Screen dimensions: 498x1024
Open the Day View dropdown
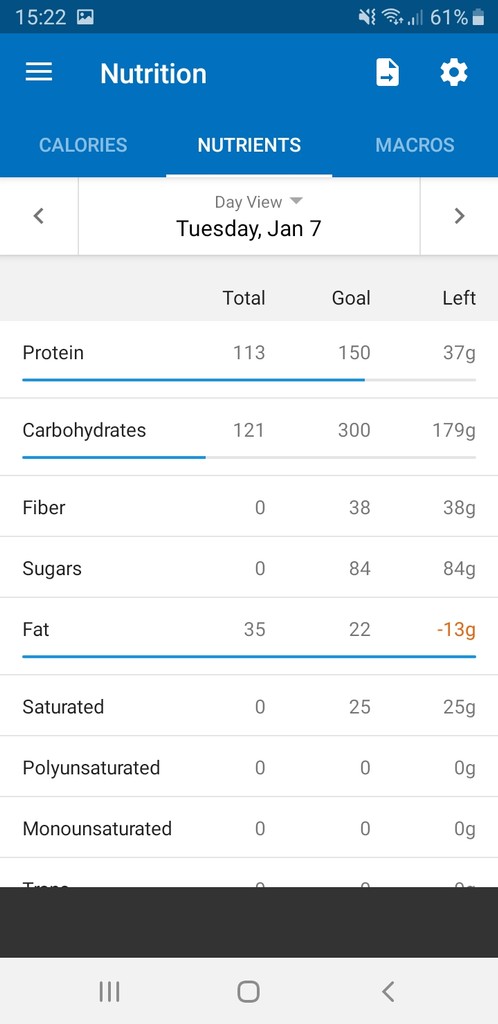pyautogui.click(x=258, y=202)
